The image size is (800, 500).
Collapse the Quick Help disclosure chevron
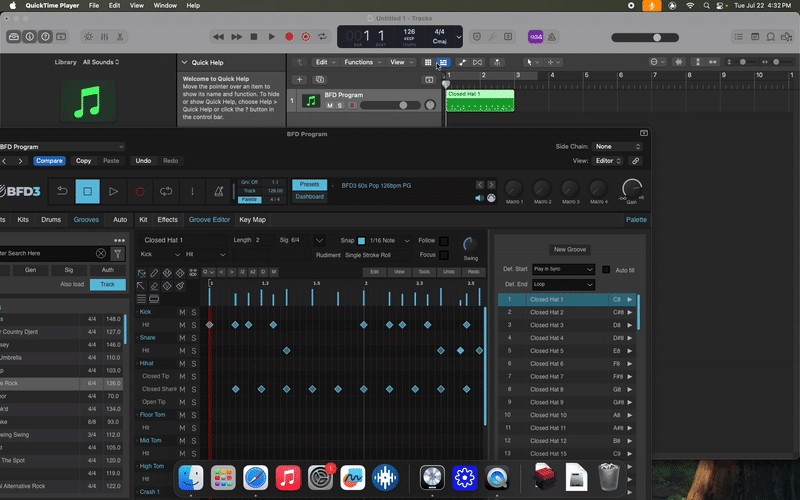coord(185,62)
